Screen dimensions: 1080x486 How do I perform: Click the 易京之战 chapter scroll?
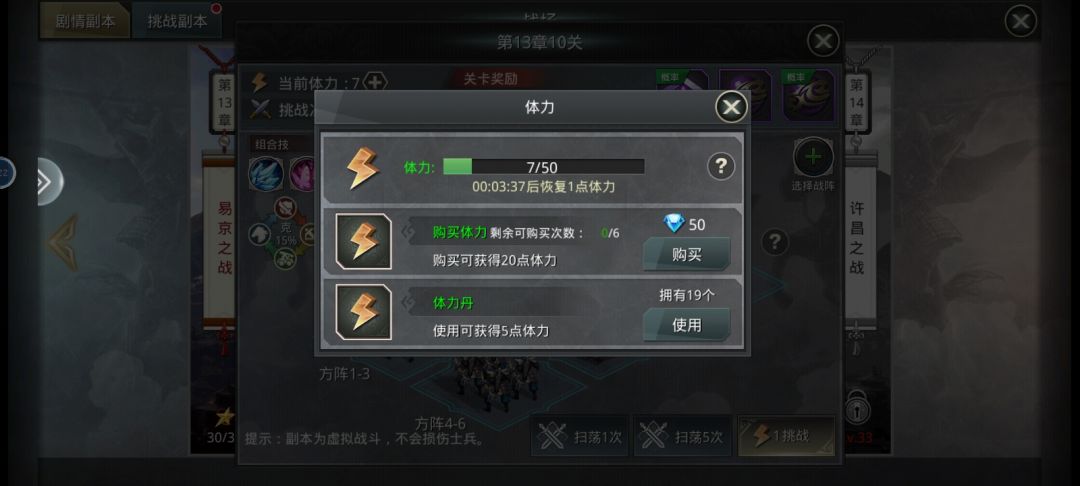pyautogui.click(x=225, y=238)
